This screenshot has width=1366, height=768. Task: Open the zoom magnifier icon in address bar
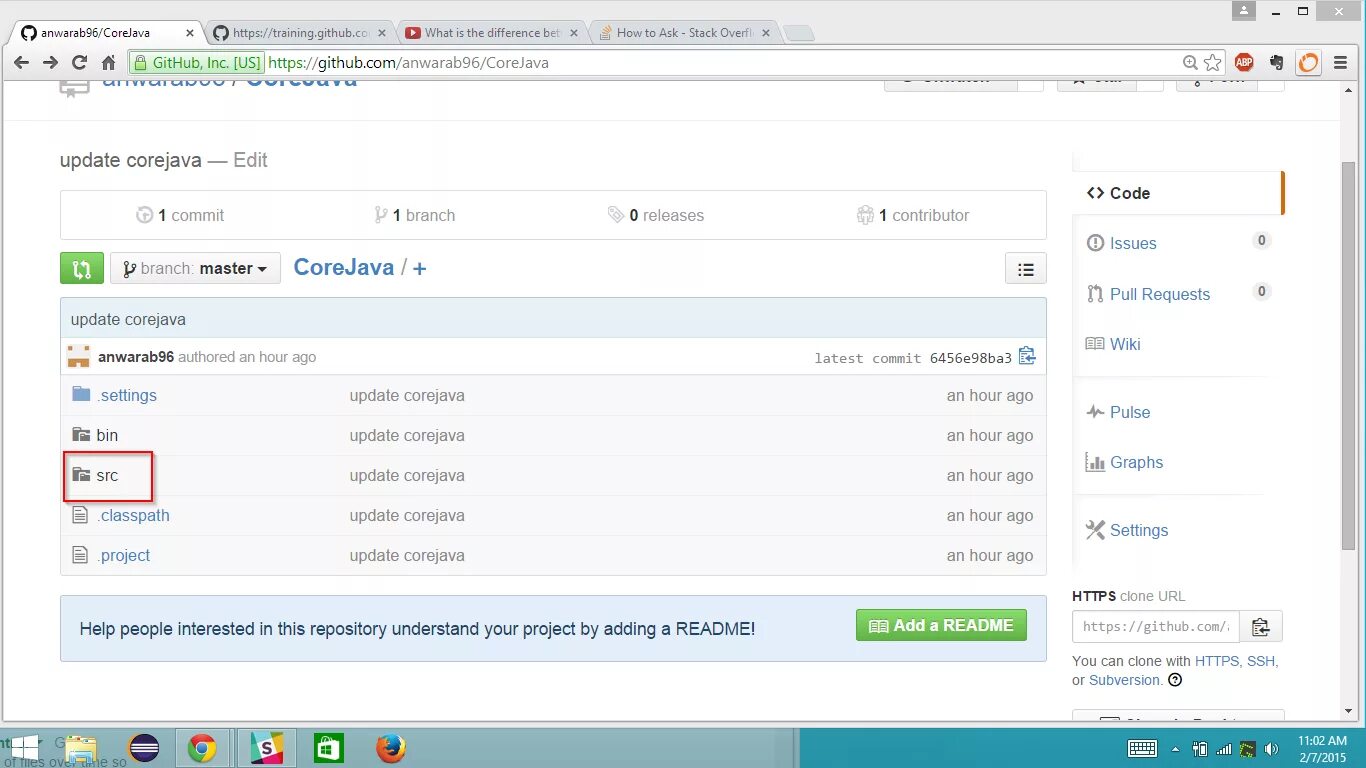click(x=1190, y=62)
